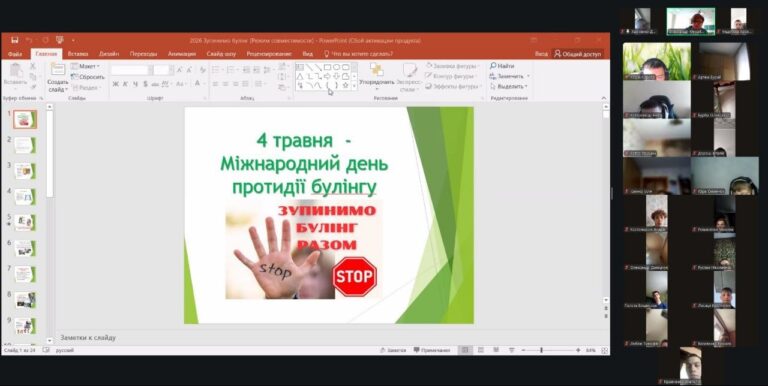The image size is (768, 386).
Task: Open the Макет layout dropdown
Action: click(x=85, y=66)
